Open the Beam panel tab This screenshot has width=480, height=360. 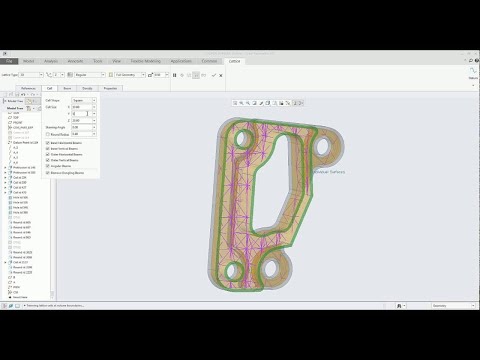(67, 88)
